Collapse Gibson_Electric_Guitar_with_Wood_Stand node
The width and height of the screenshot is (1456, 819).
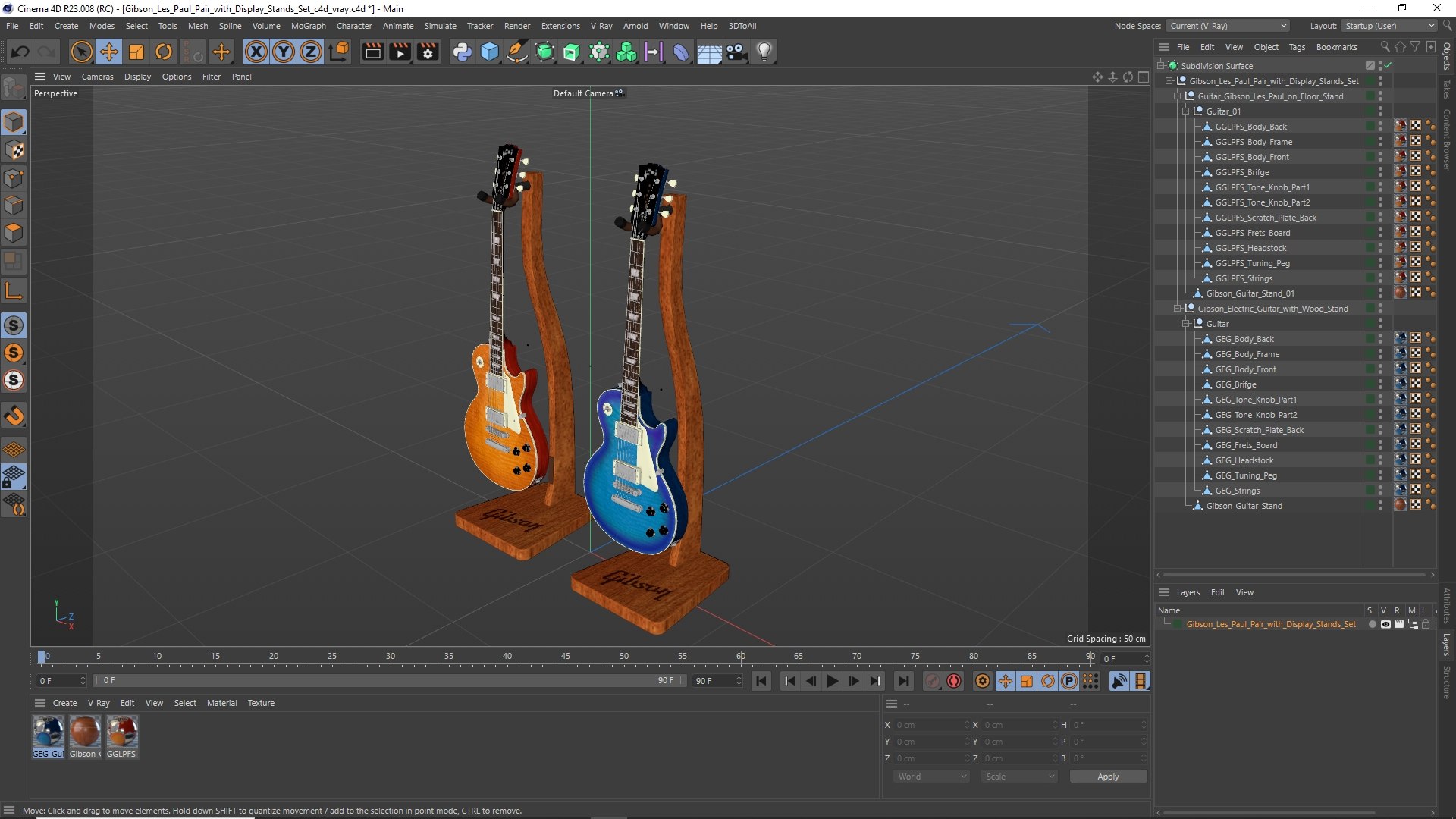(x=1177, y=309)
